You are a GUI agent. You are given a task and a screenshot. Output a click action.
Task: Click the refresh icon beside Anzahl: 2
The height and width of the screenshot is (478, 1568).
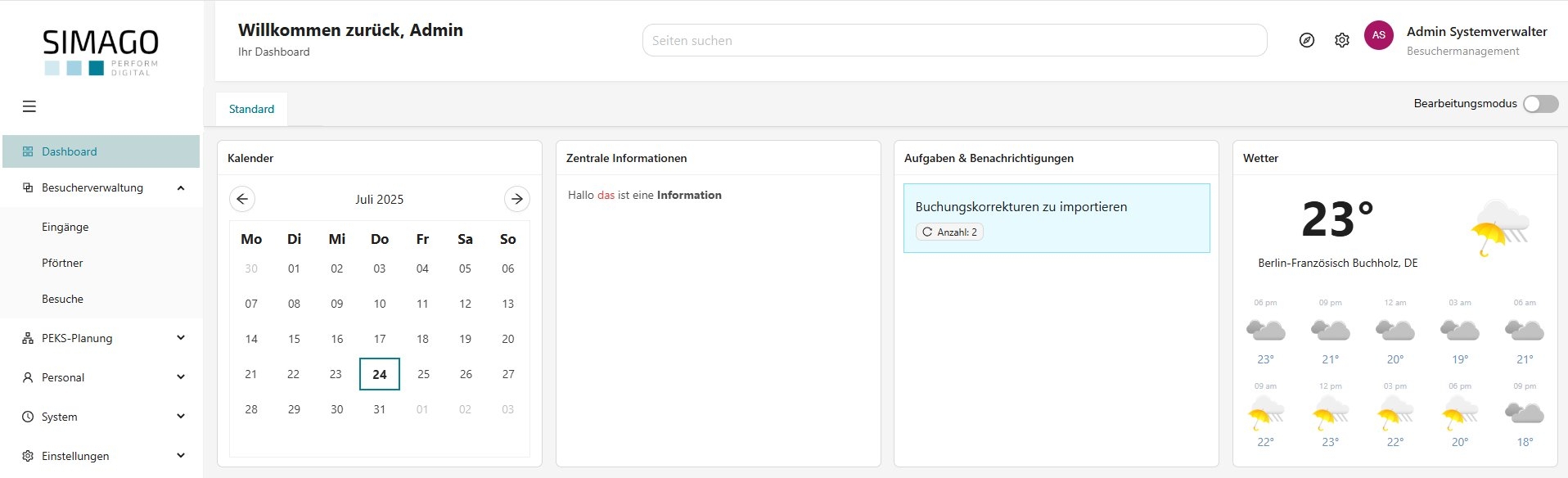[927, 232]
